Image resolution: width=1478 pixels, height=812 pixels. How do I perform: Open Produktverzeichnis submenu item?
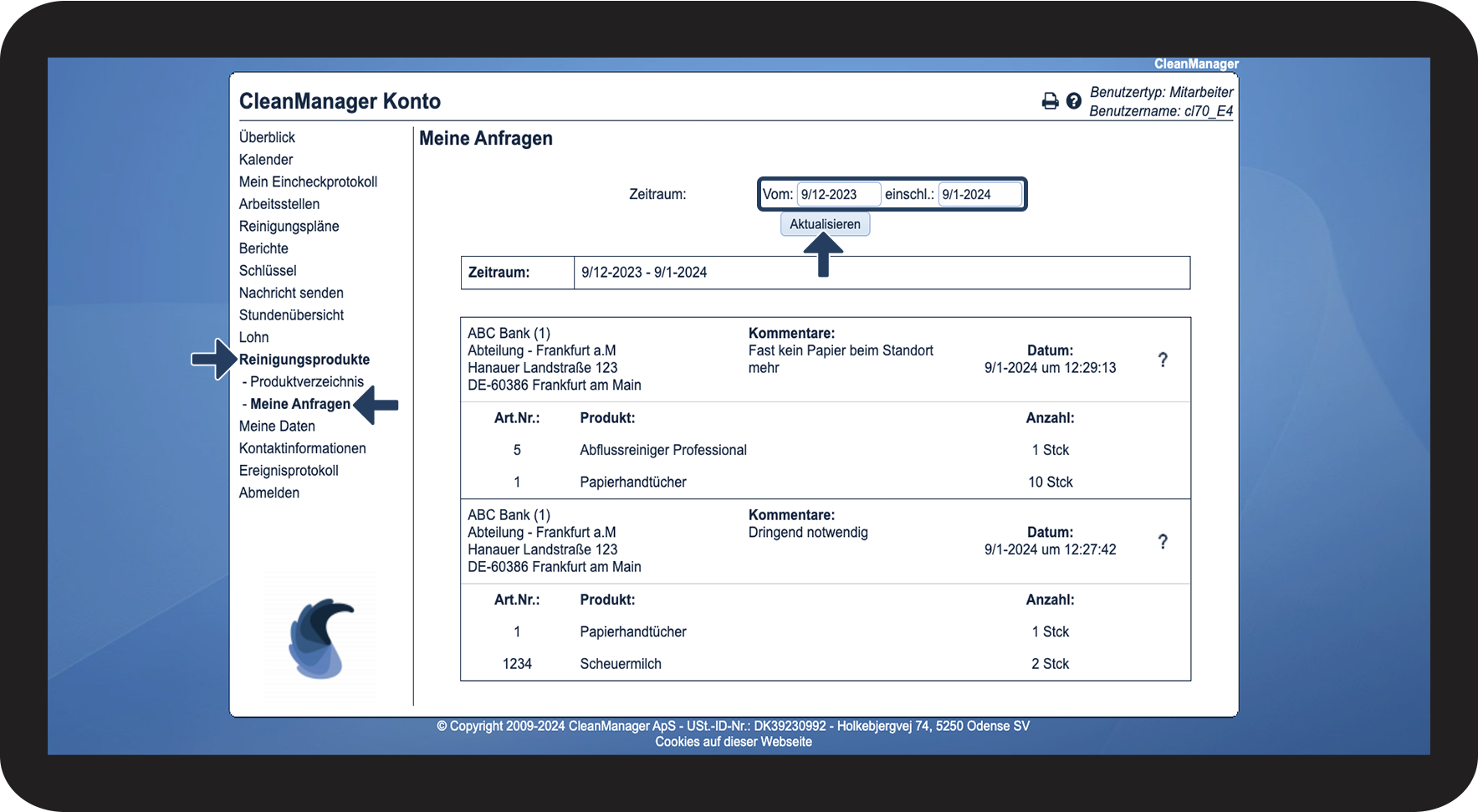(x=303, y=381)
